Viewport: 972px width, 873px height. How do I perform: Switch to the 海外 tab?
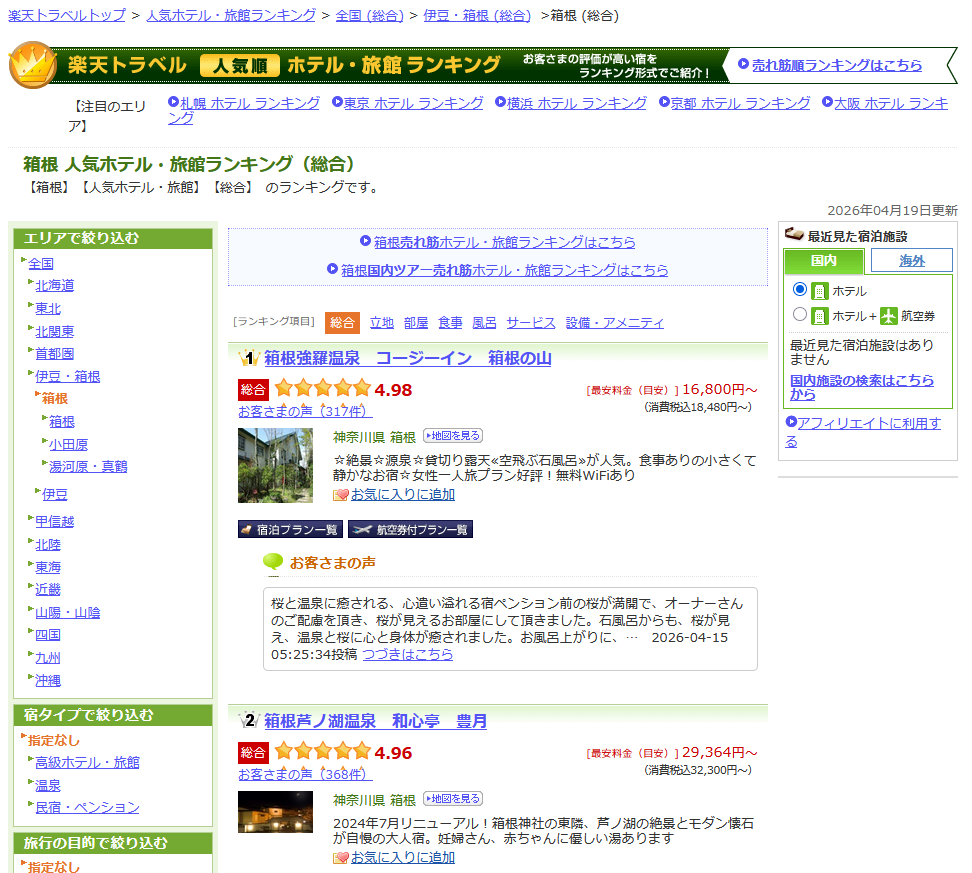pyautogui.click(x=911, y=260)
